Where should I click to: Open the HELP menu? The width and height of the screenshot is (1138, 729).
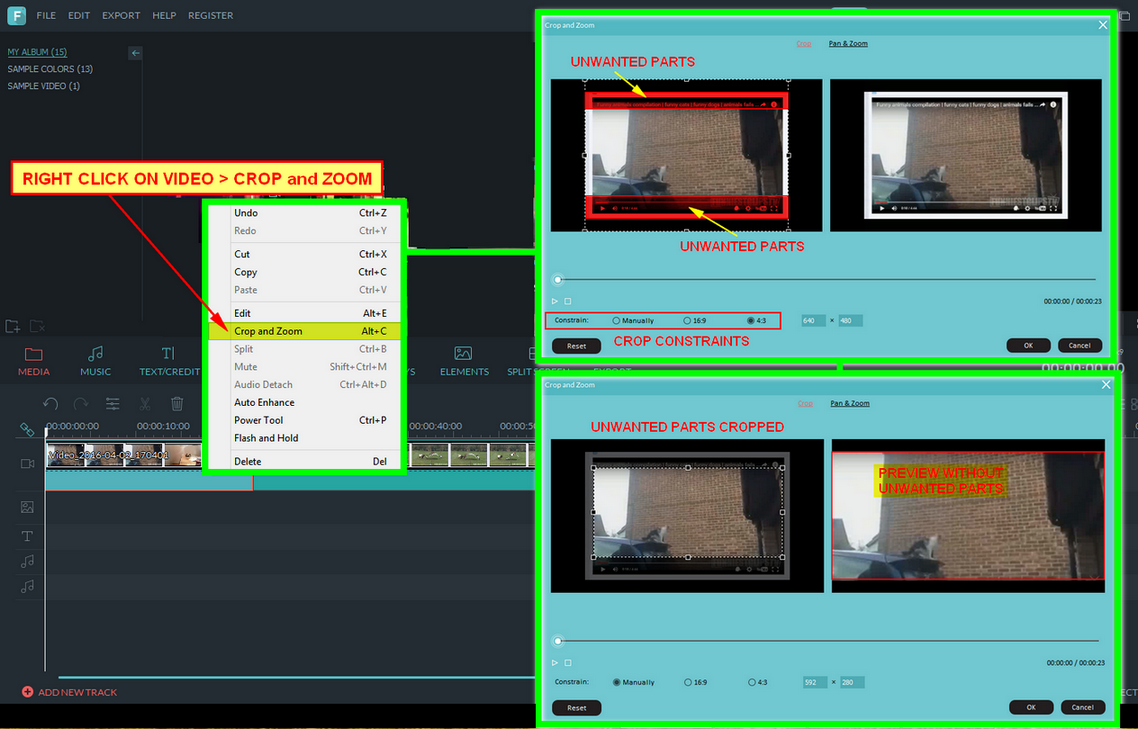tap(164, 15)
